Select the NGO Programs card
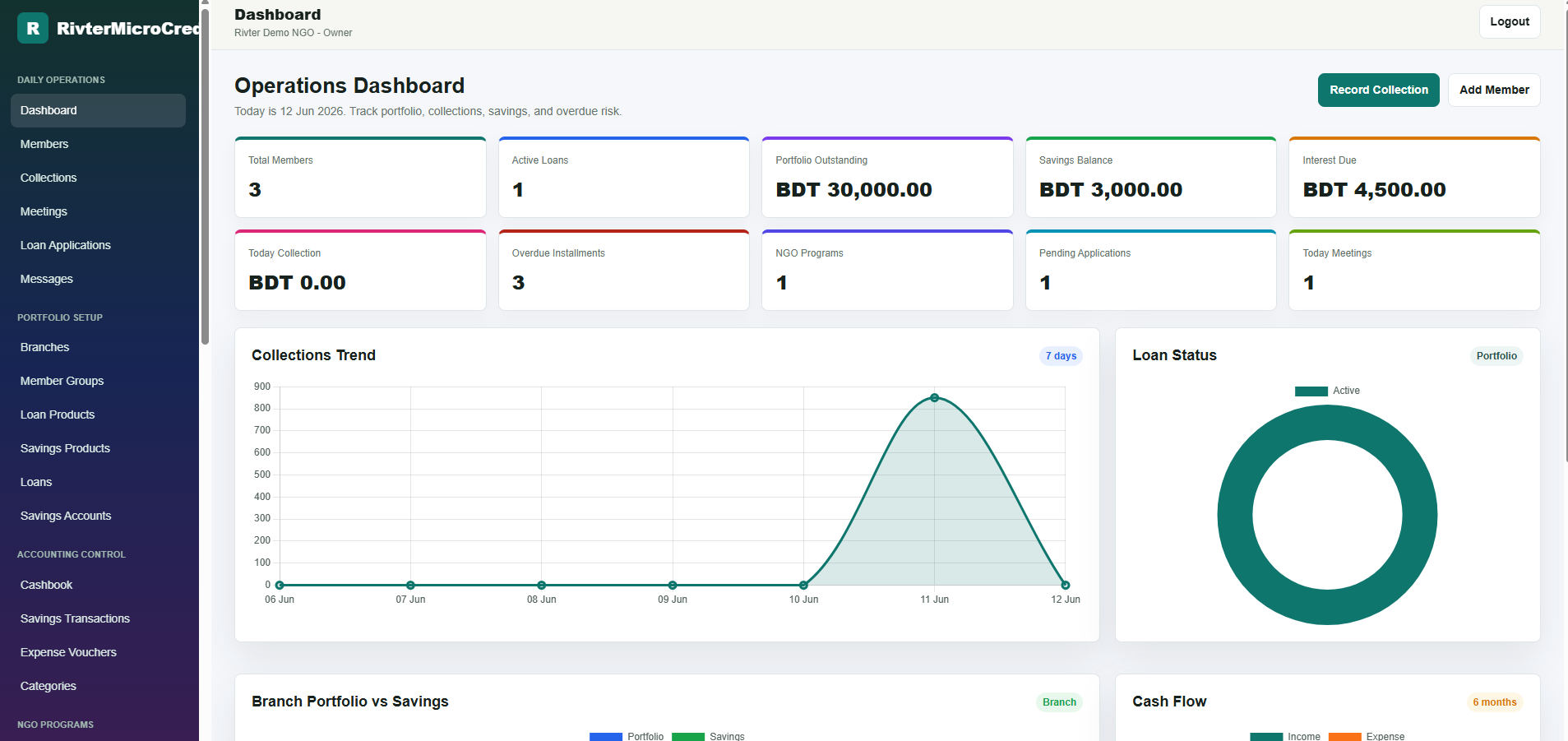Screen dimensions: 1568x741 pos(887,270)
